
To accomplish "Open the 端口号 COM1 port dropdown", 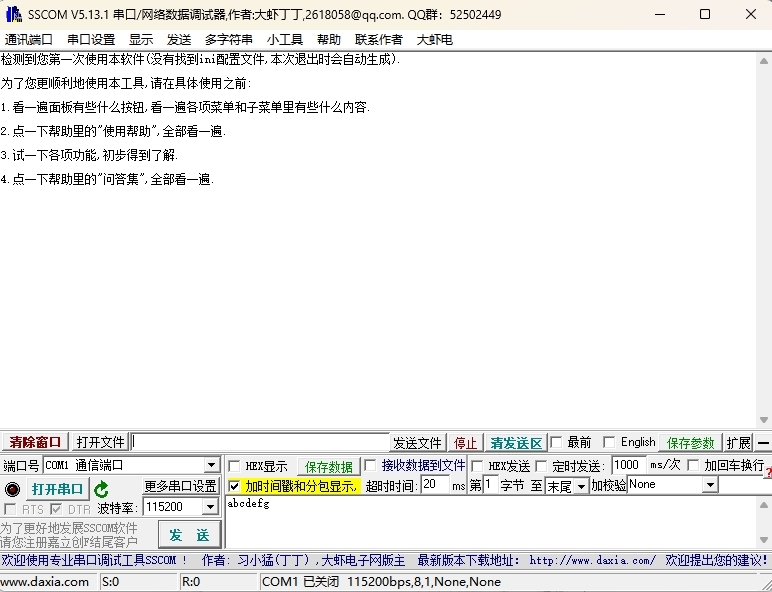I will pyautogui.click(x=211, y=465).
